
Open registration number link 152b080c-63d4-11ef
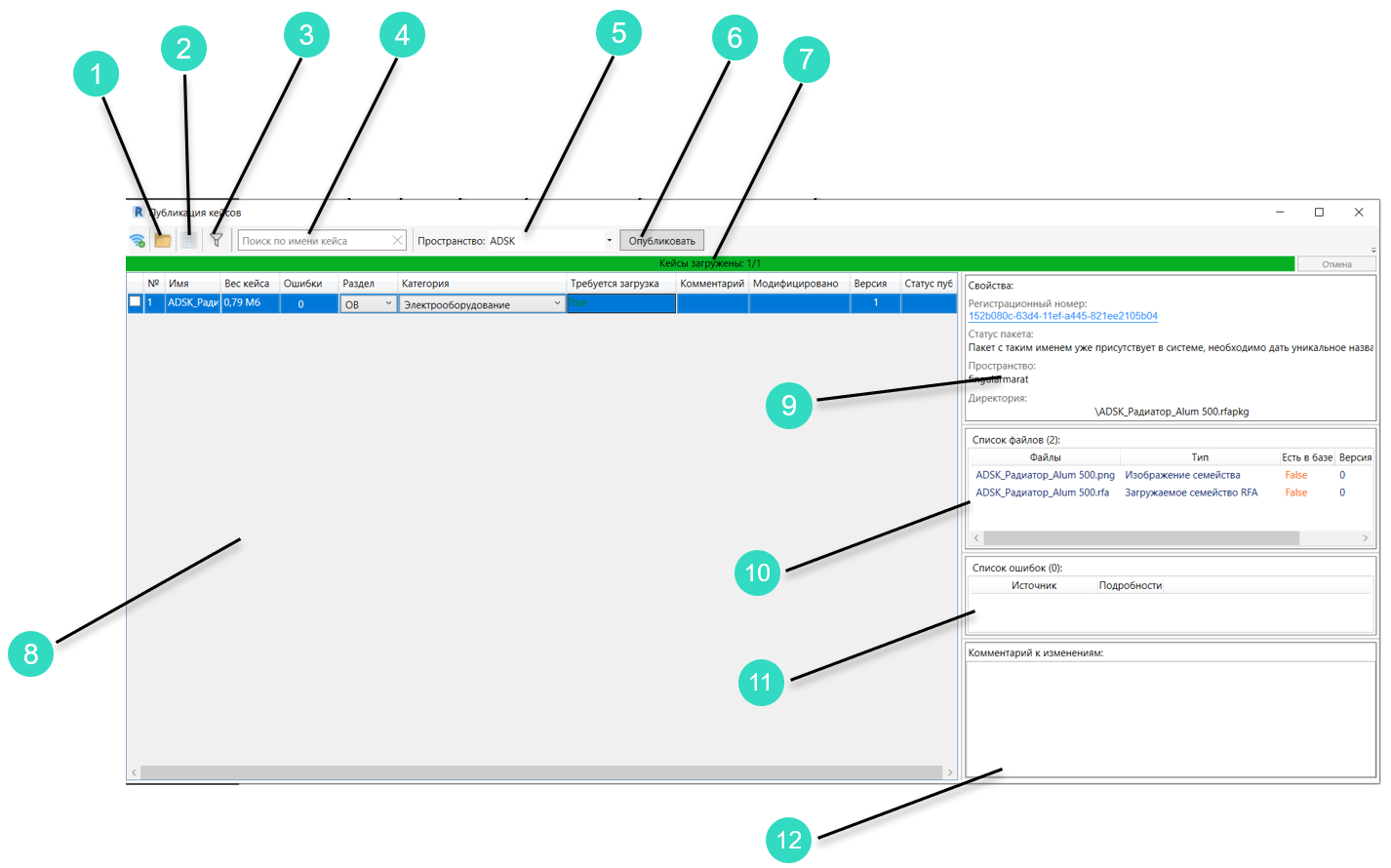pos(1062,316)
